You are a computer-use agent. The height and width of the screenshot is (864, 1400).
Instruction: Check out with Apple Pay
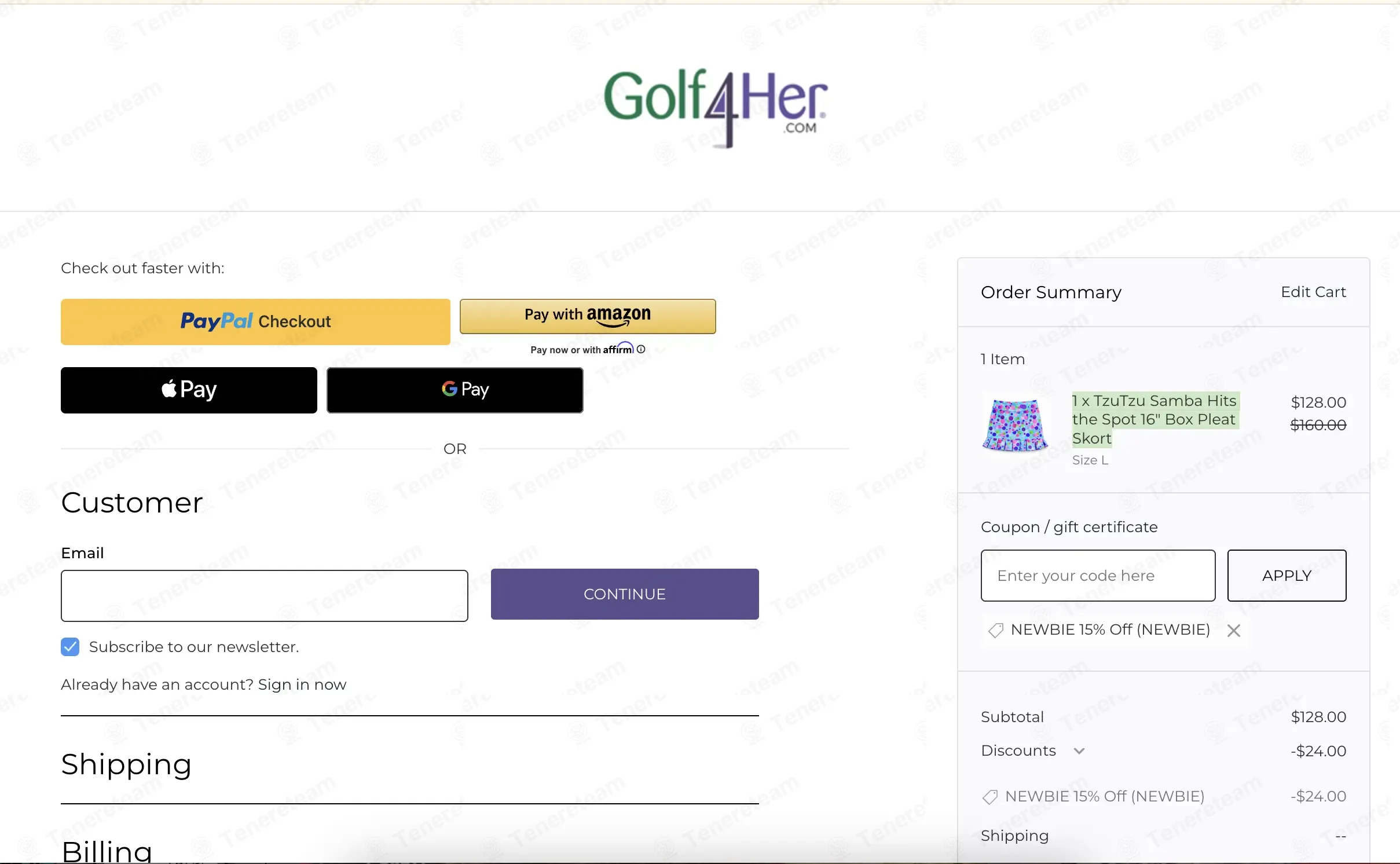[189, 390]
